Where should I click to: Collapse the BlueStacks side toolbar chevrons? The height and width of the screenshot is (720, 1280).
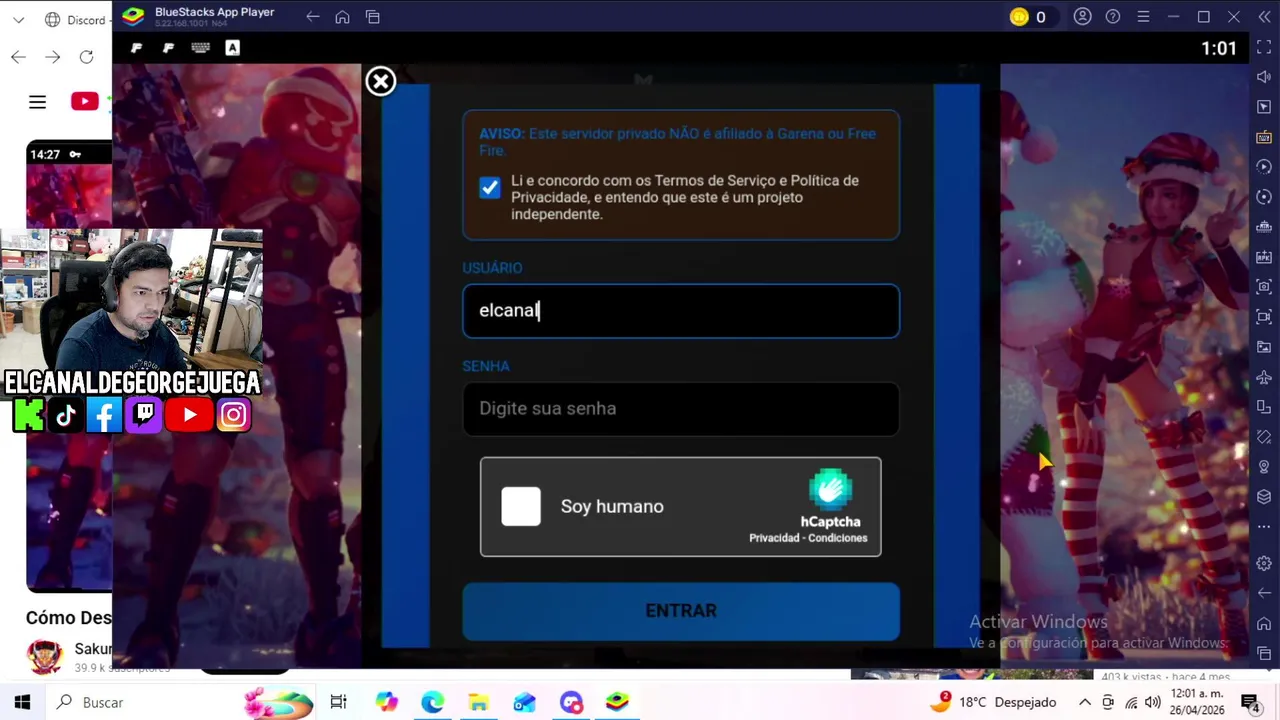[x=1264, y=17]
